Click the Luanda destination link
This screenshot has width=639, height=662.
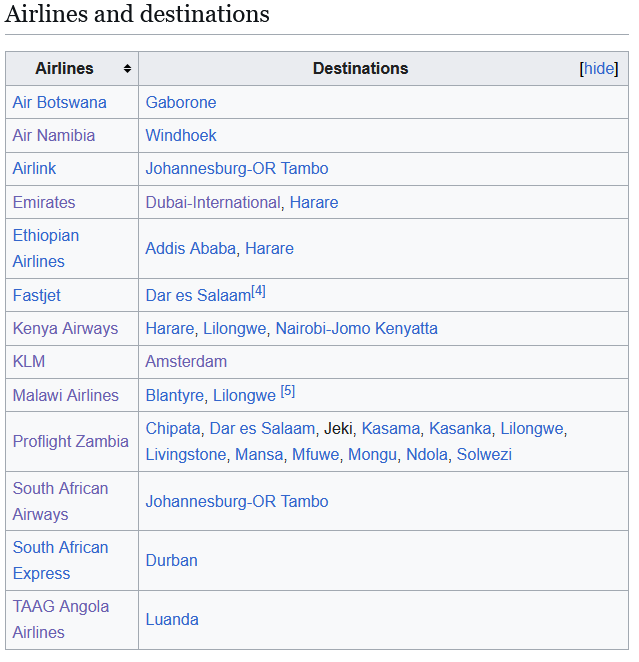coord(172,619)
